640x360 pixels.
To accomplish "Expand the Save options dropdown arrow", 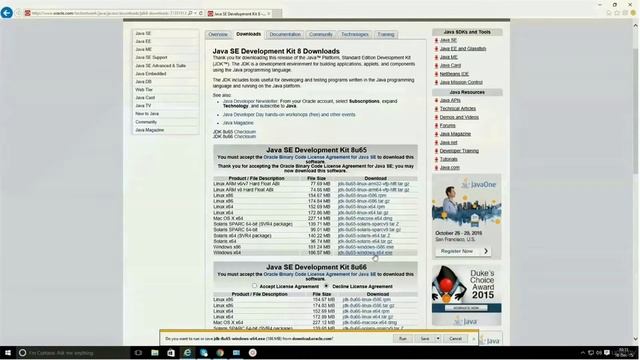I will point(438,339).
